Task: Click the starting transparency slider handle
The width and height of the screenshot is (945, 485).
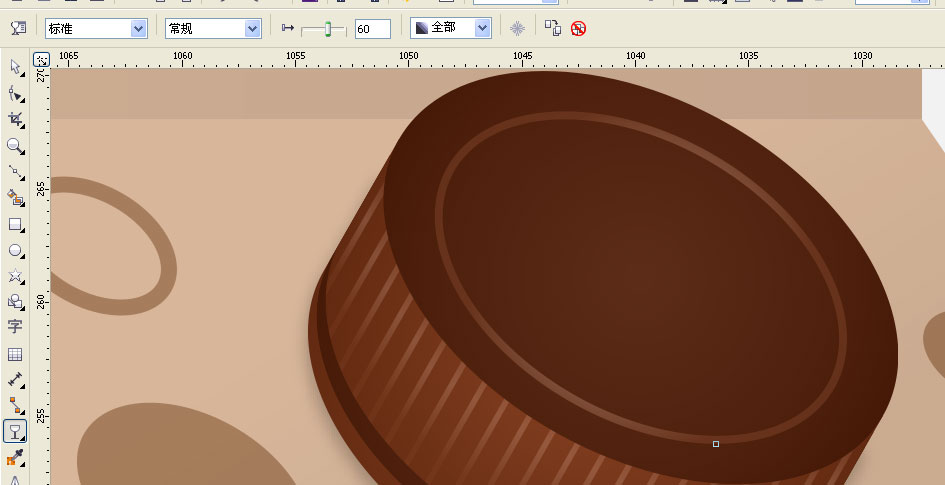Action: [x=328, y=28]
